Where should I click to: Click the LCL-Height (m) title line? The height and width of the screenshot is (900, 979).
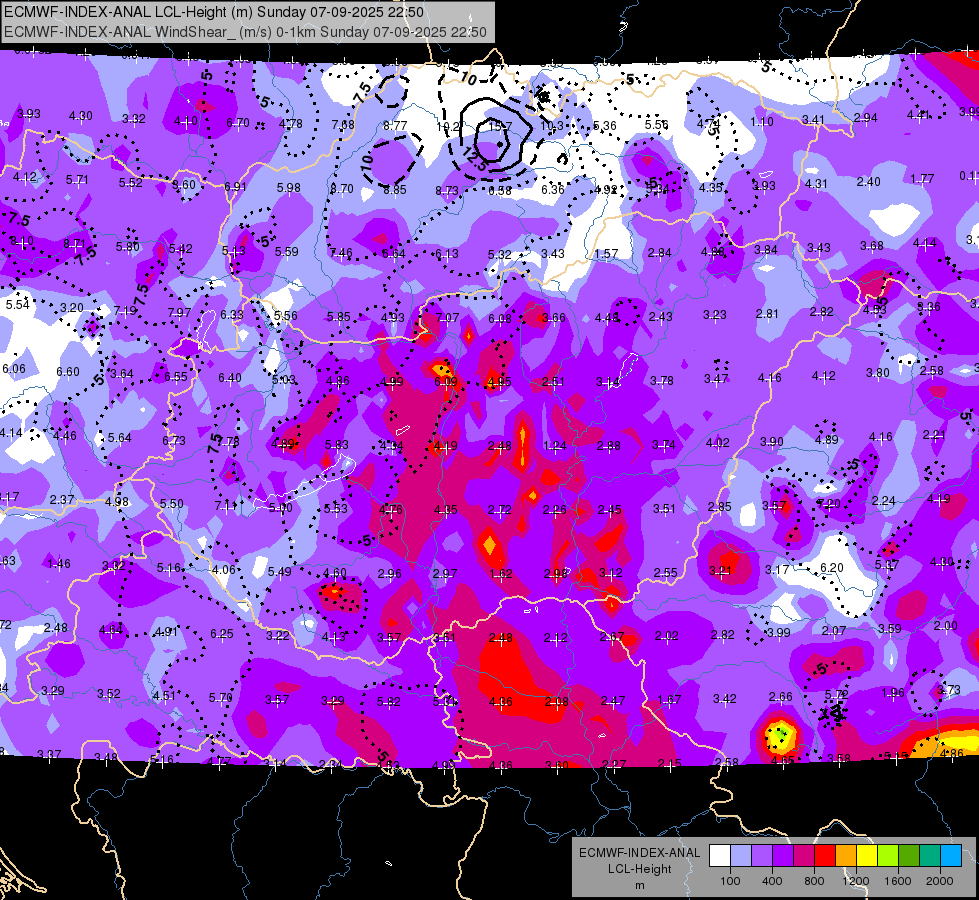coord(214,12)
